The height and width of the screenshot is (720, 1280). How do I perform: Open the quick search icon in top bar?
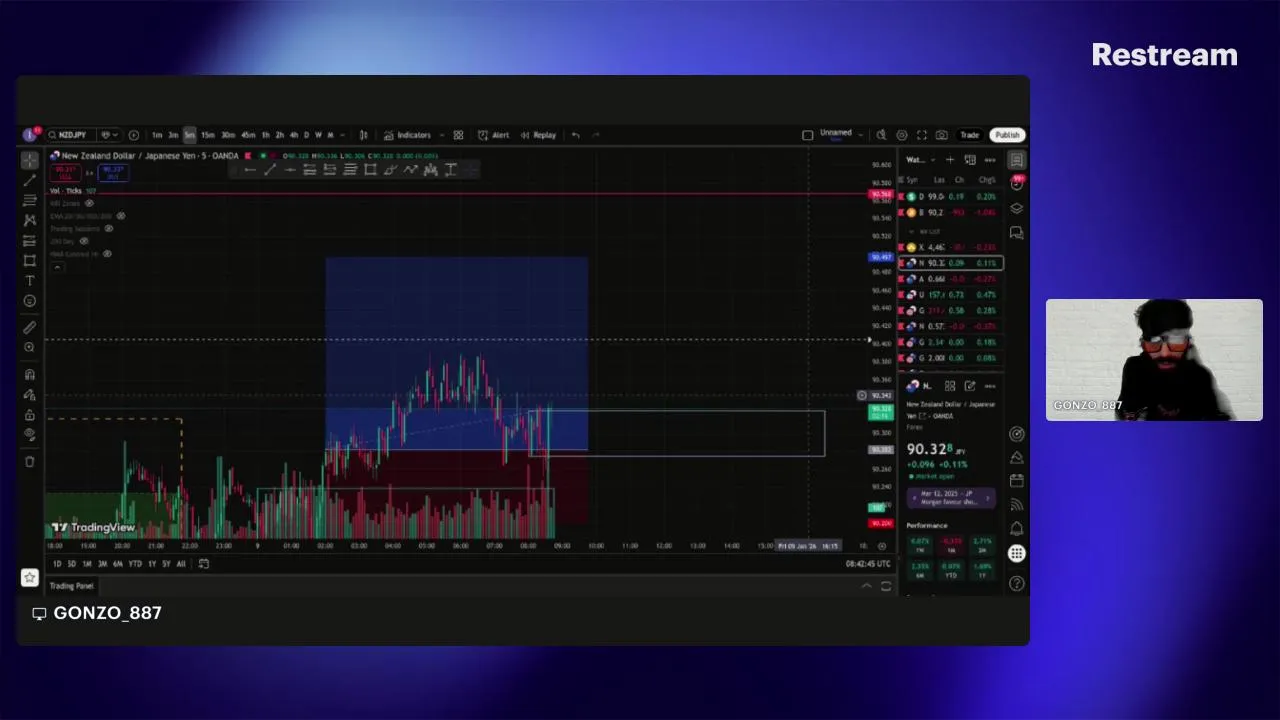click(881, 135)
